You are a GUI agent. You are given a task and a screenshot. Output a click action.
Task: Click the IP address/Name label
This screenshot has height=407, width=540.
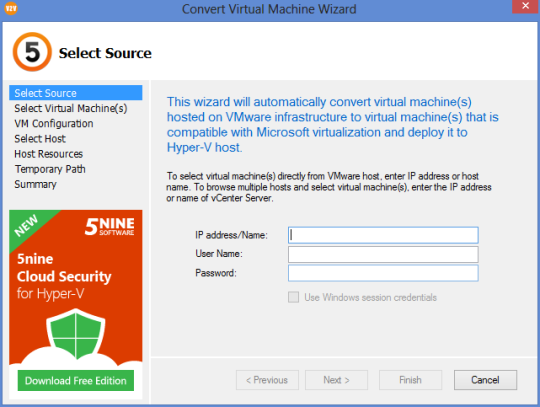coord(231,235)
